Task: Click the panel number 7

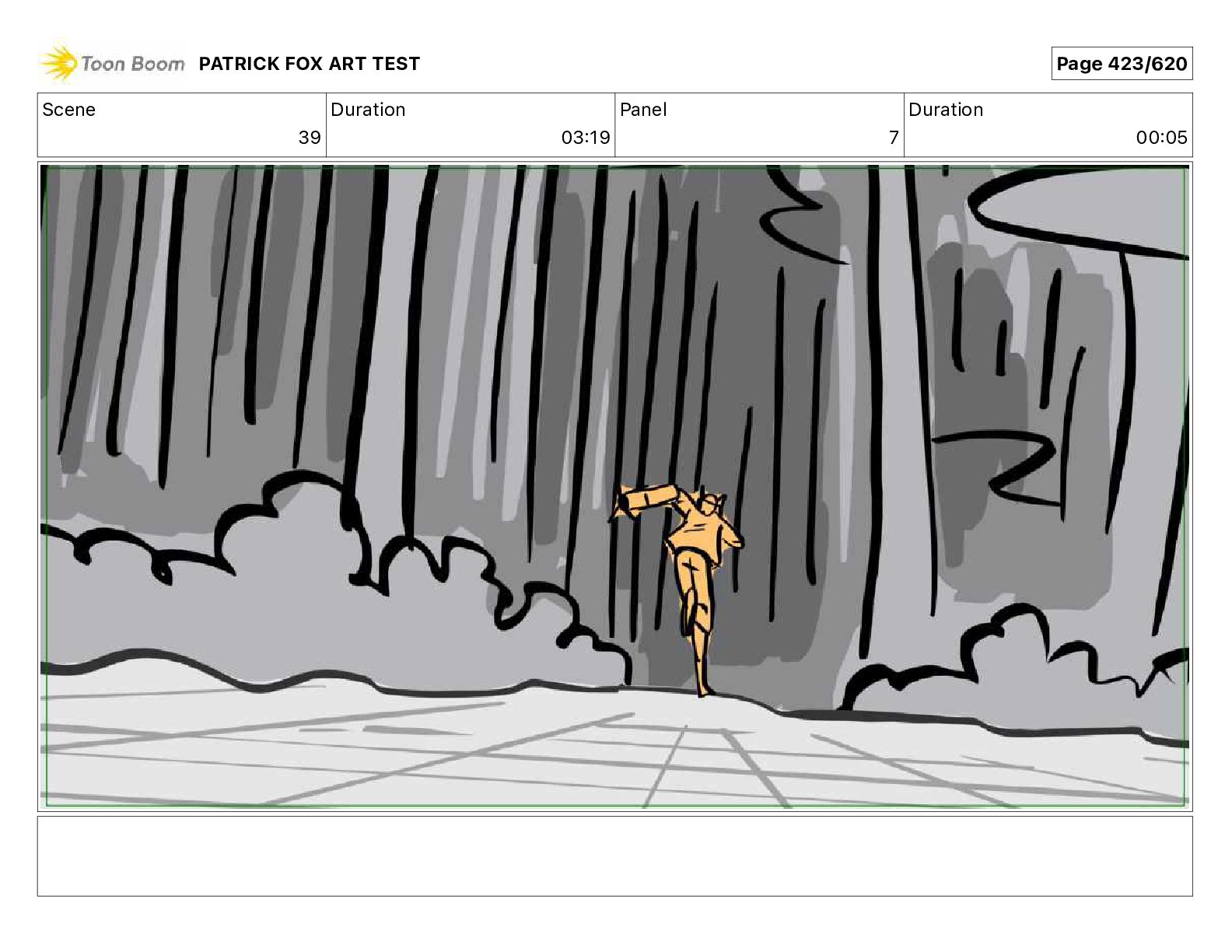Action: coord(894,138)
